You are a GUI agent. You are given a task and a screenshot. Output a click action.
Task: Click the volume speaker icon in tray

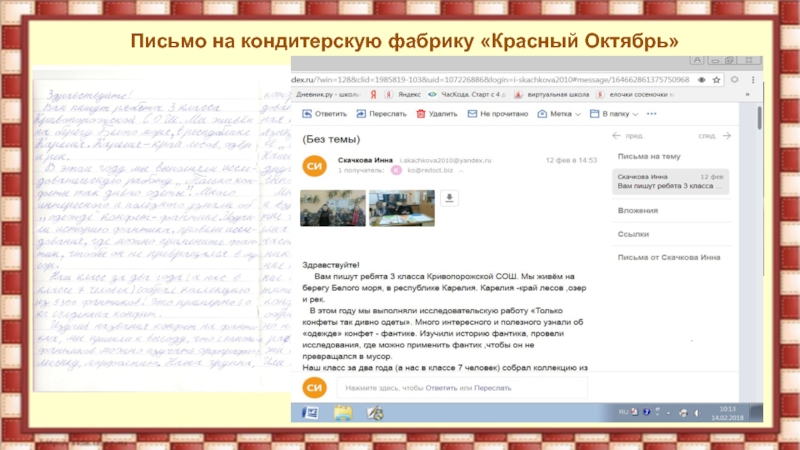coord(697,413)
